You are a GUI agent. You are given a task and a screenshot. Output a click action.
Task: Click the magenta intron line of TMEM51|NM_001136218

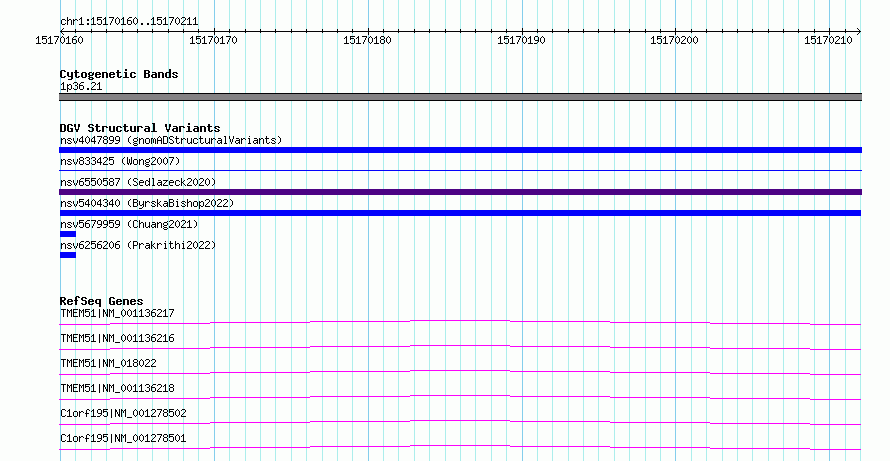pyautogui.click(x=460, y=397)
